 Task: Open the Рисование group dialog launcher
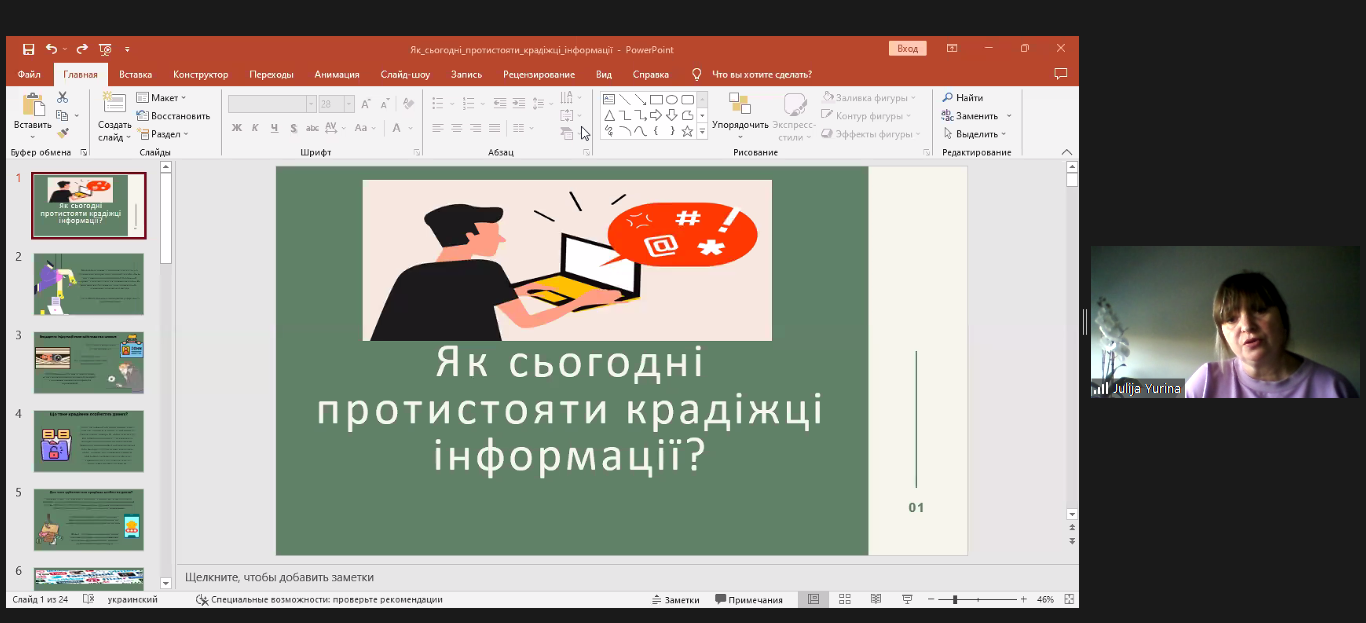(927, 152)
